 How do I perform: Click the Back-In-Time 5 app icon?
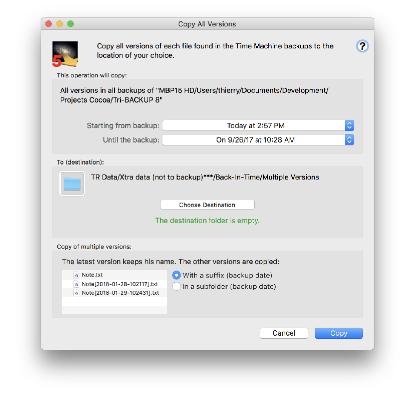point(65,54)
